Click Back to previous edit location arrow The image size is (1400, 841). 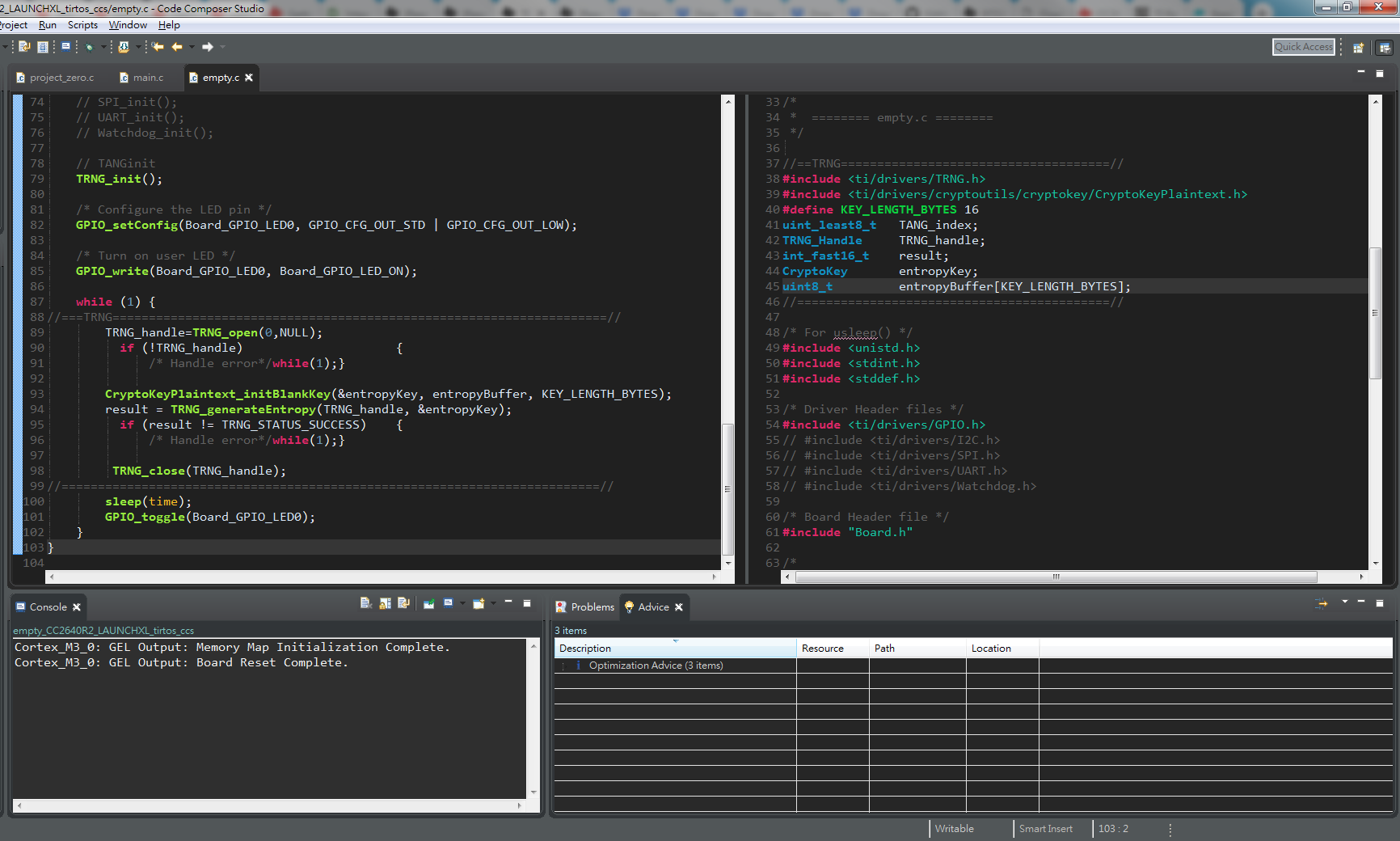click(x=158, y=47)
